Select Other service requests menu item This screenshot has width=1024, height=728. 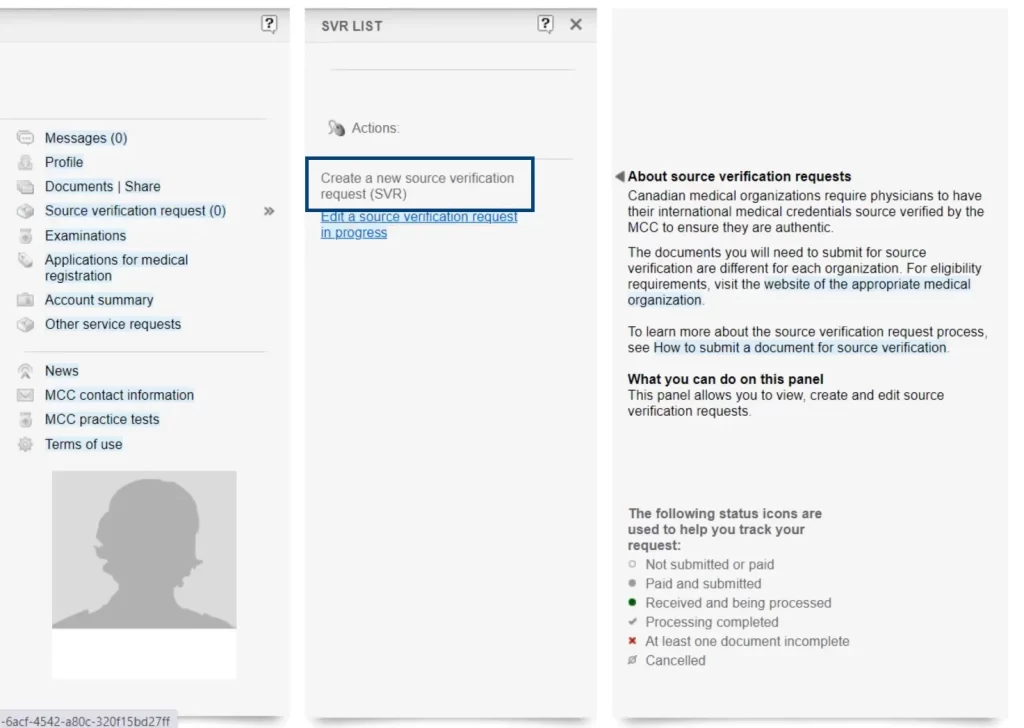[113, 324]
